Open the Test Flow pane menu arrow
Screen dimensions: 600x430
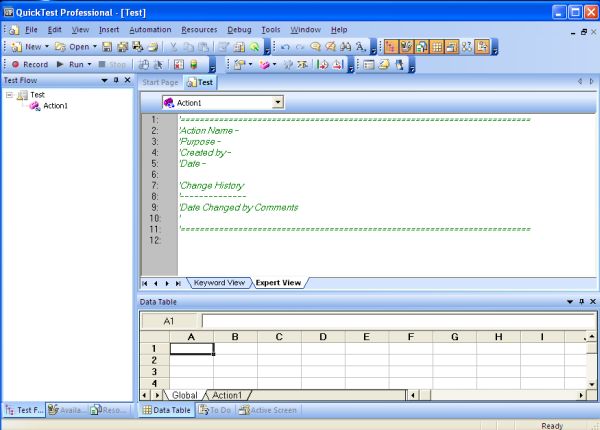click(x=104, y=80)
